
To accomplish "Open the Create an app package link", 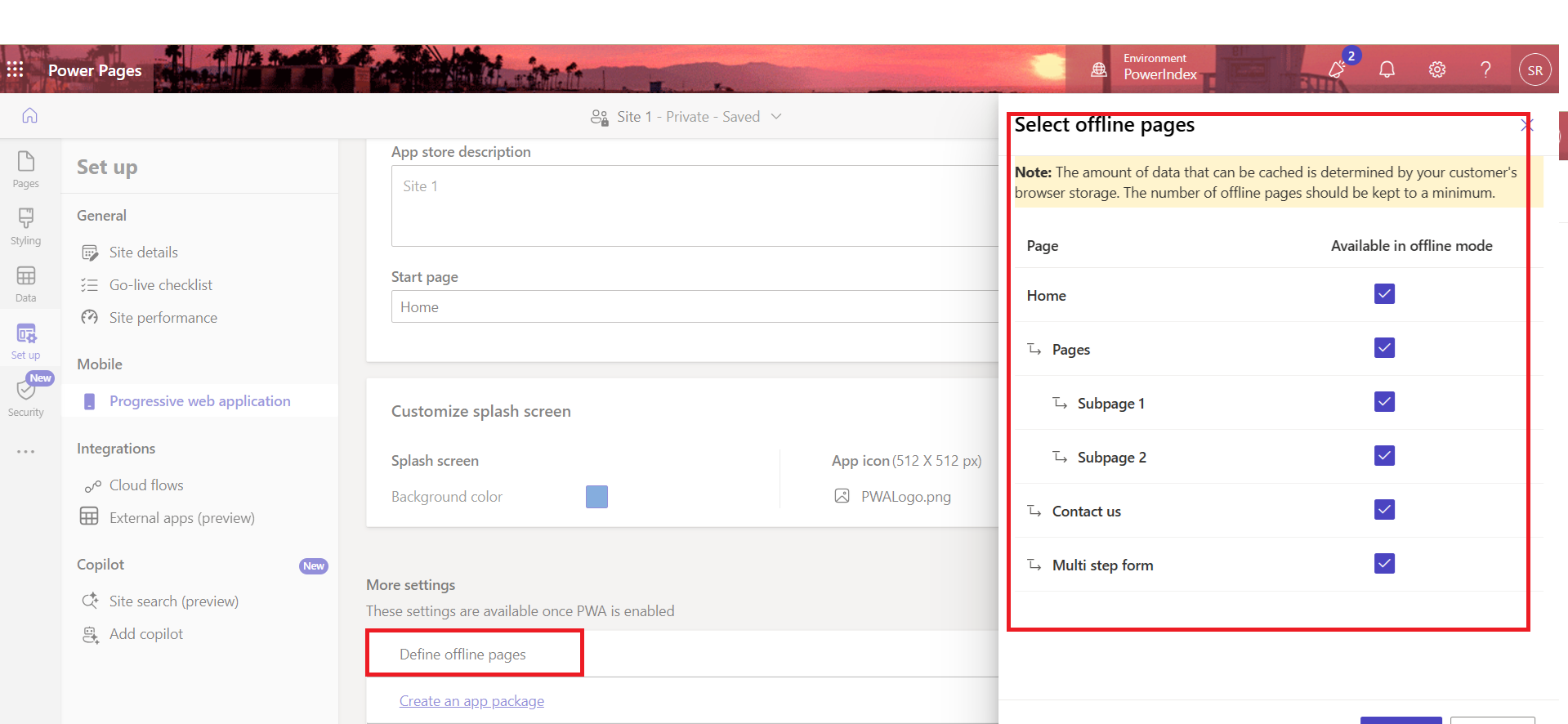I will pos(471,701).
